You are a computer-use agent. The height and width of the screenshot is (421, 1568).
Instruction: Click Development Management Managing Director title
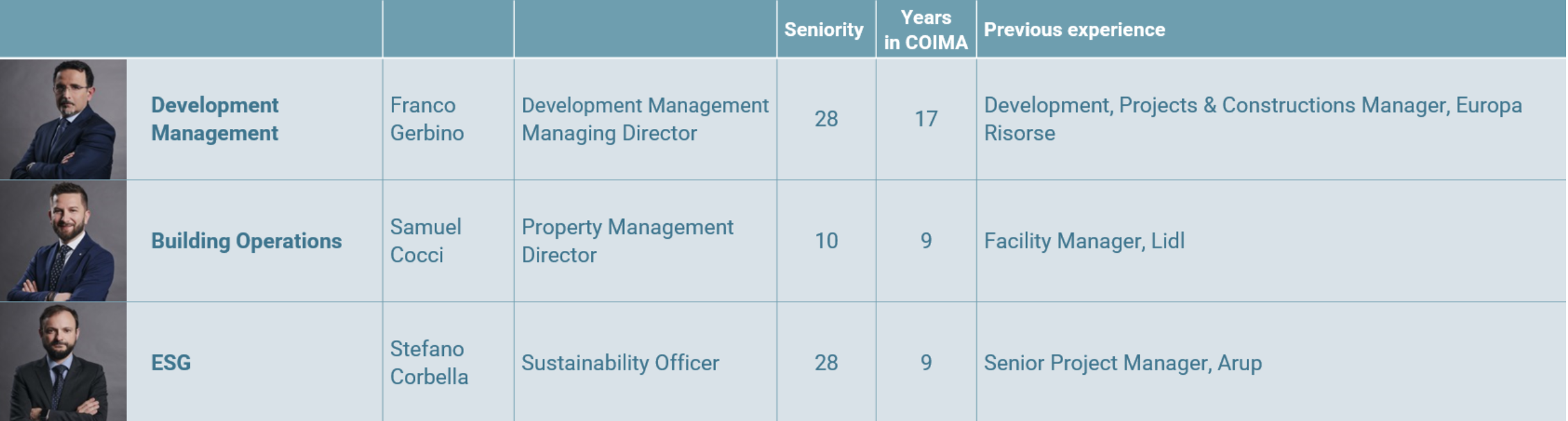(645, 119)
